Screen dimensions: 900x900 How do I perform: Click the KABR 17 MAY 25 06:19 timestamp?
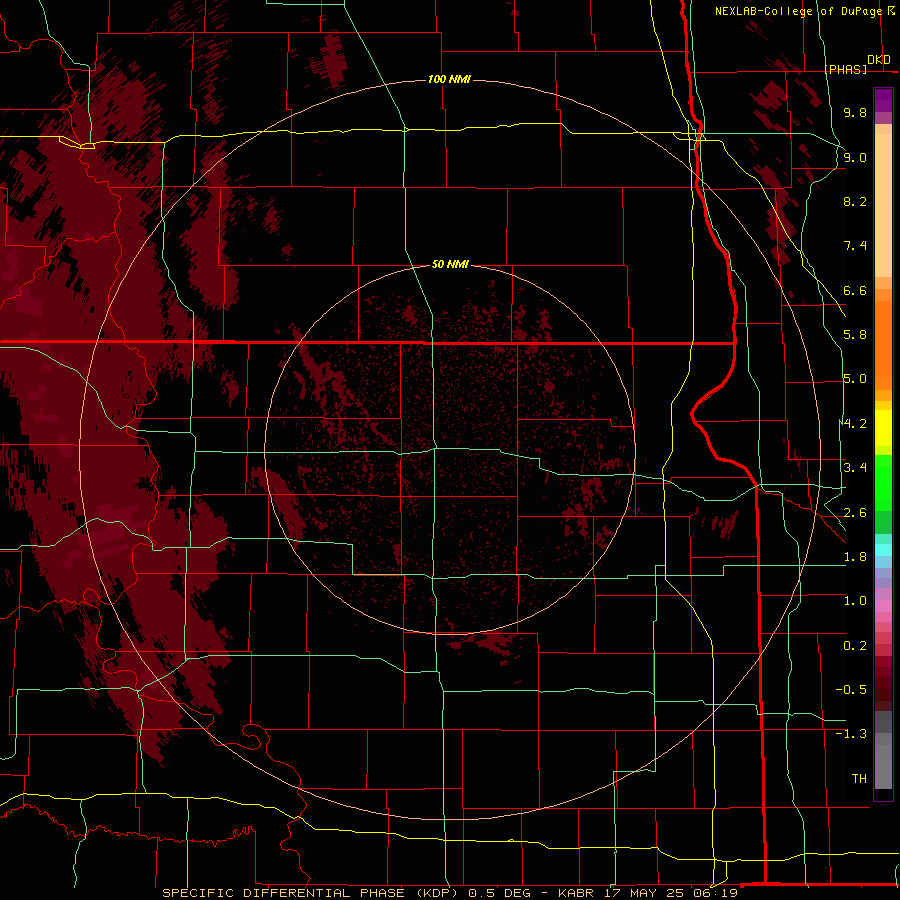(647, 893)
